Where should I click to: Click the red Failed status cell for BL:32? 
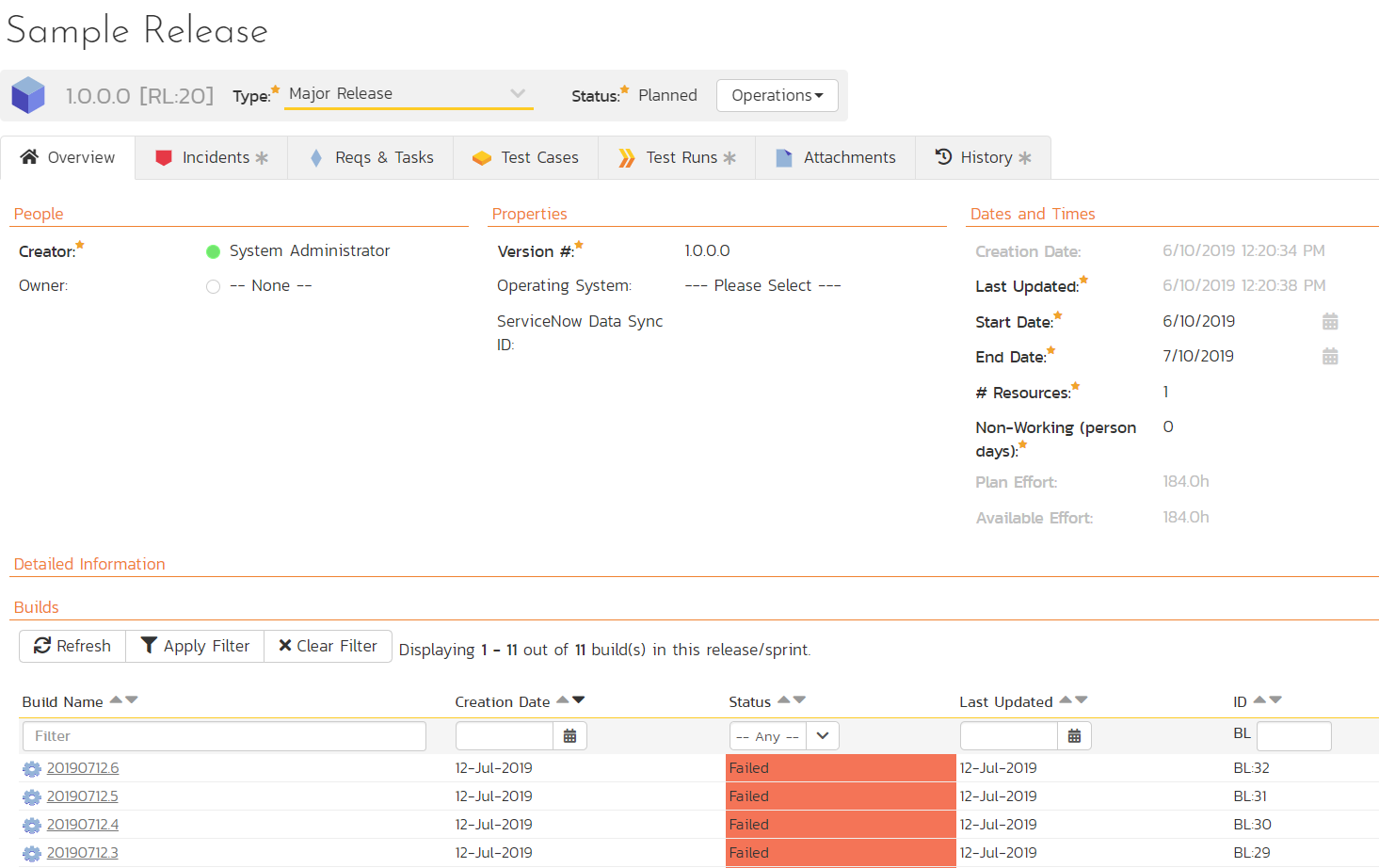(840, 768)
